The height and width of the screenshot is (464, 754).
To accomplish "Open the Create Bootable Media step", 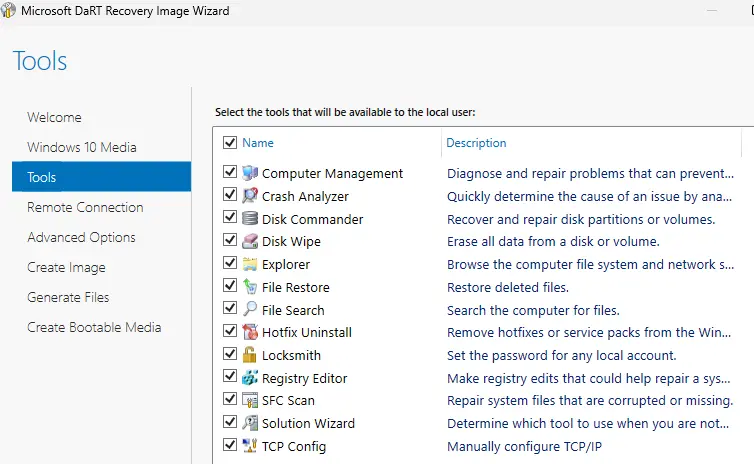I will click(x=94, y=327).
